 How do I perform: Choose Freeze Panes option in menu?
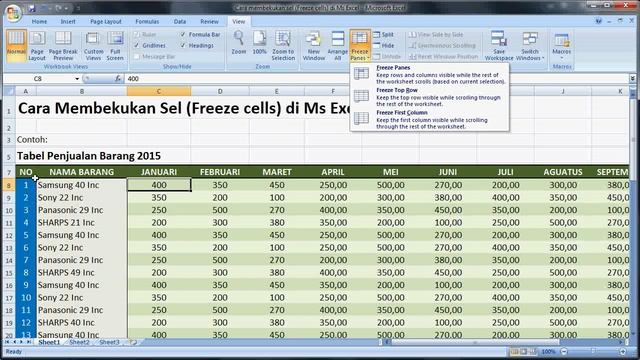point(429,74)
